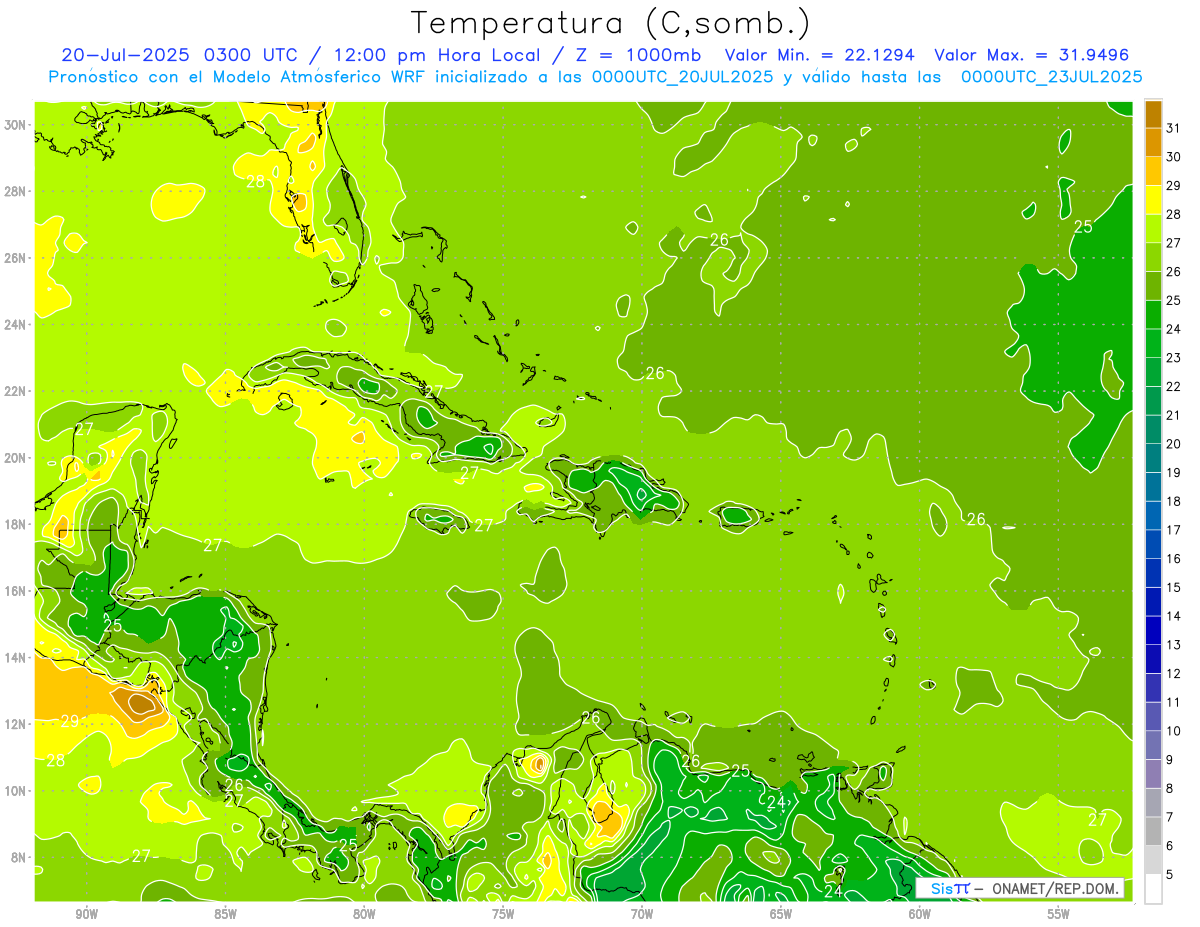Click the "65W" longitude label
The height and width of the screenshot is (927, 1200).
[x=781, y=914]
